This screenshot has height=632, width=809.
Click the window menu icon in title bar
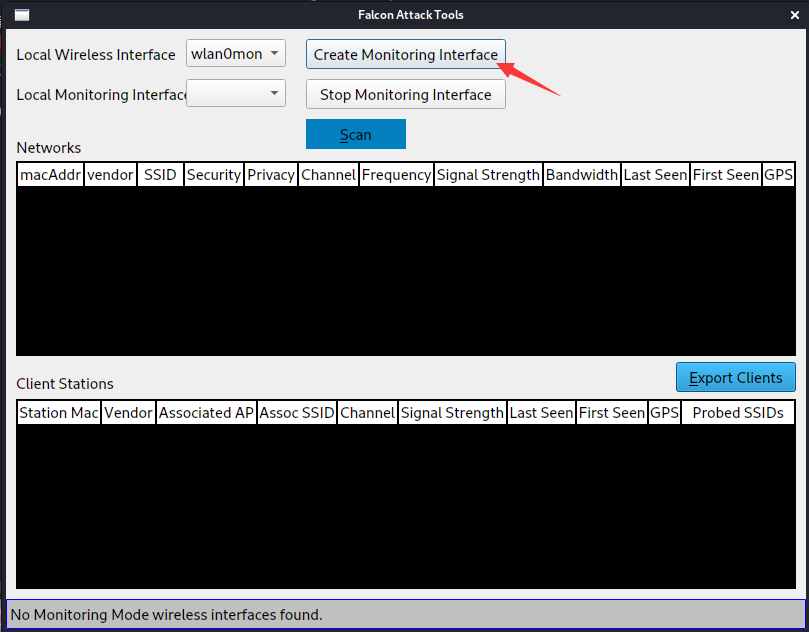22,15
